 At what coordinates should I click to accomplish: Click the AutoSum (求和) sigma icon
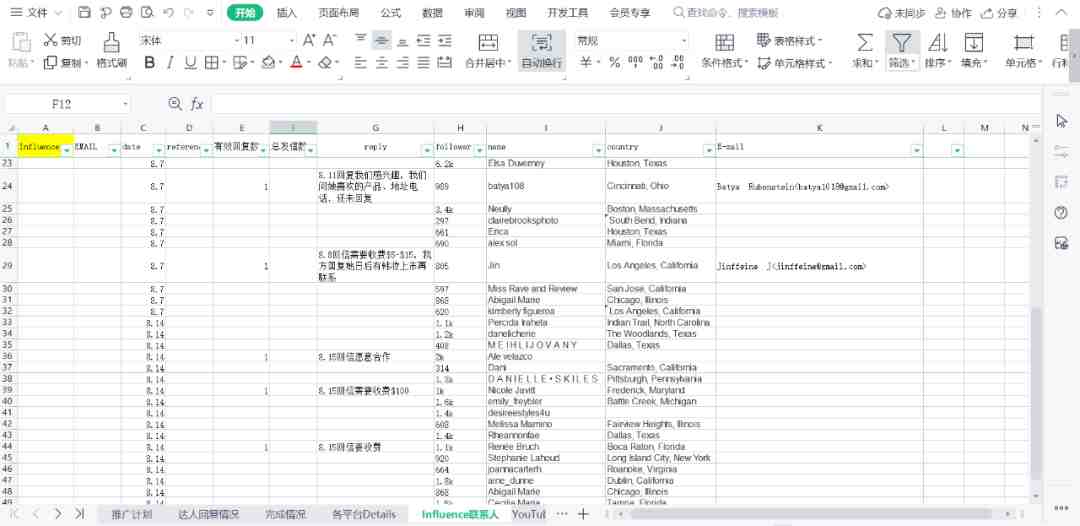pos(863,42)
